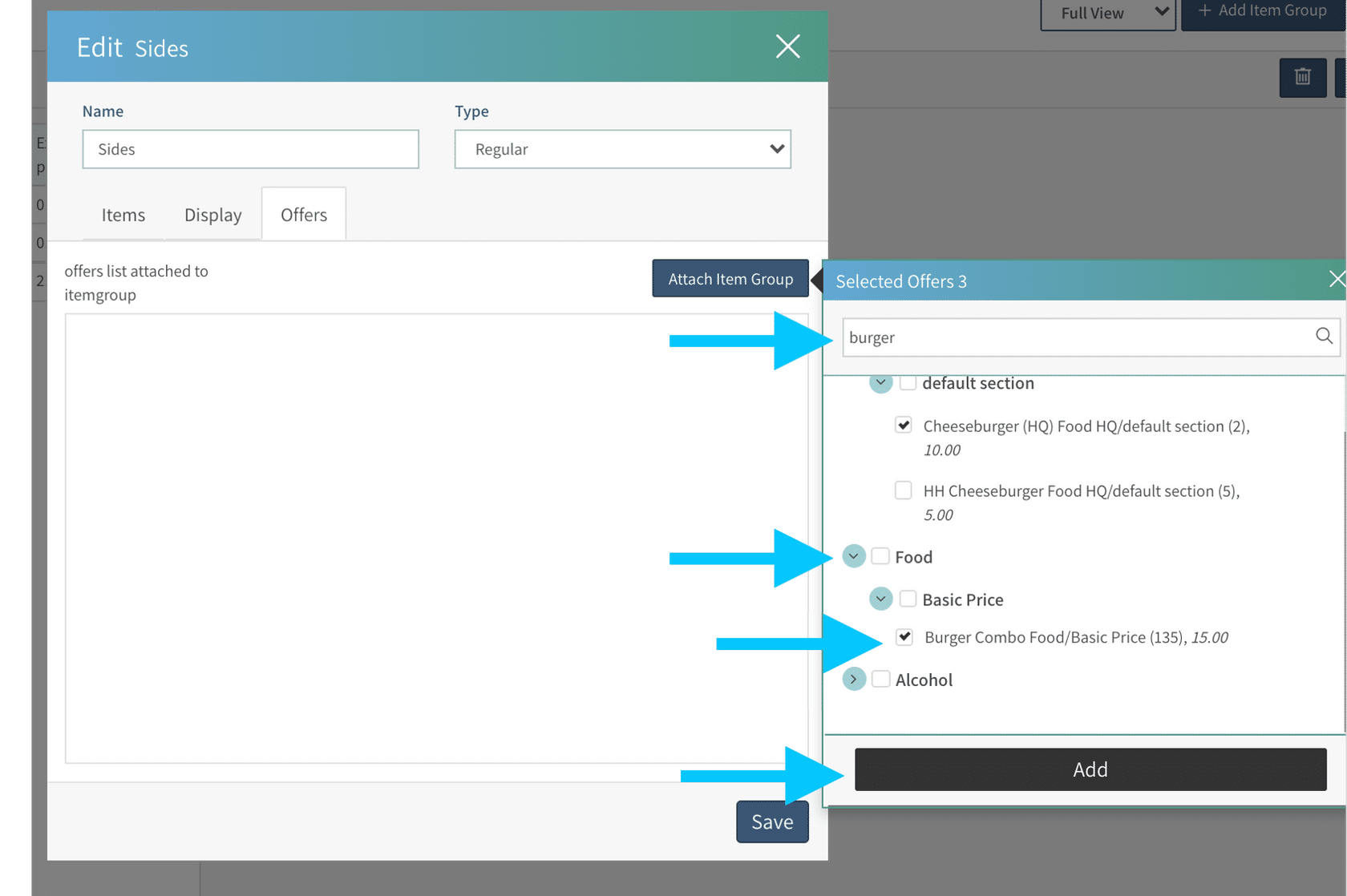
Task: Open the Type dropdown
Action: (622, 149)
